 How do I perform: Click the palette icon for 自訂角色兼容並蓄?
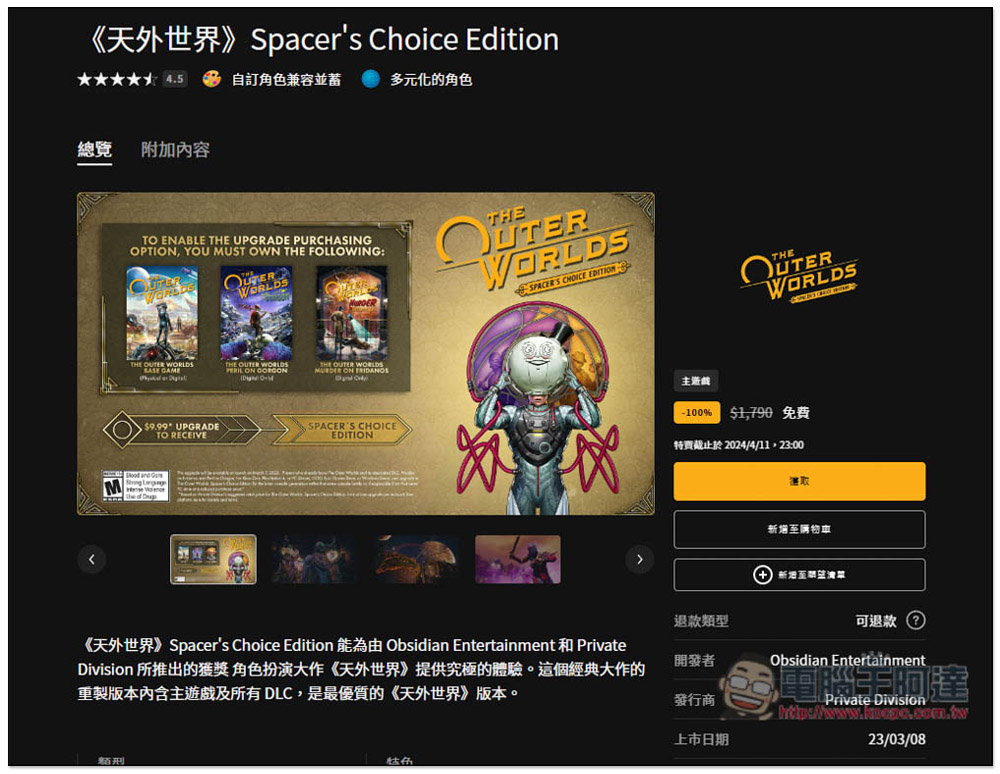[x=212, y=79]
